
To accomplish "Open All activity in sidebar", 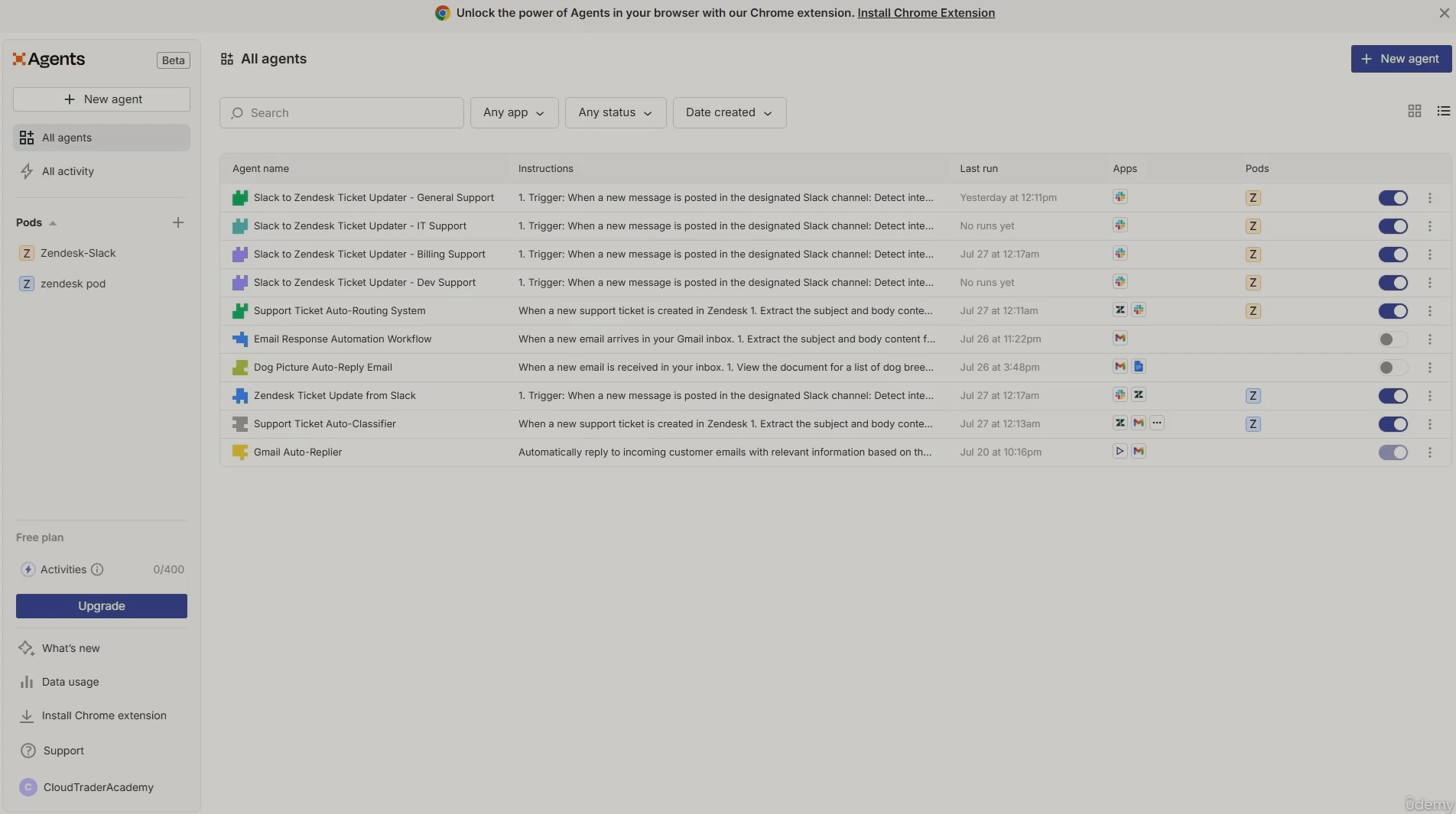I will tap(102, 171).
